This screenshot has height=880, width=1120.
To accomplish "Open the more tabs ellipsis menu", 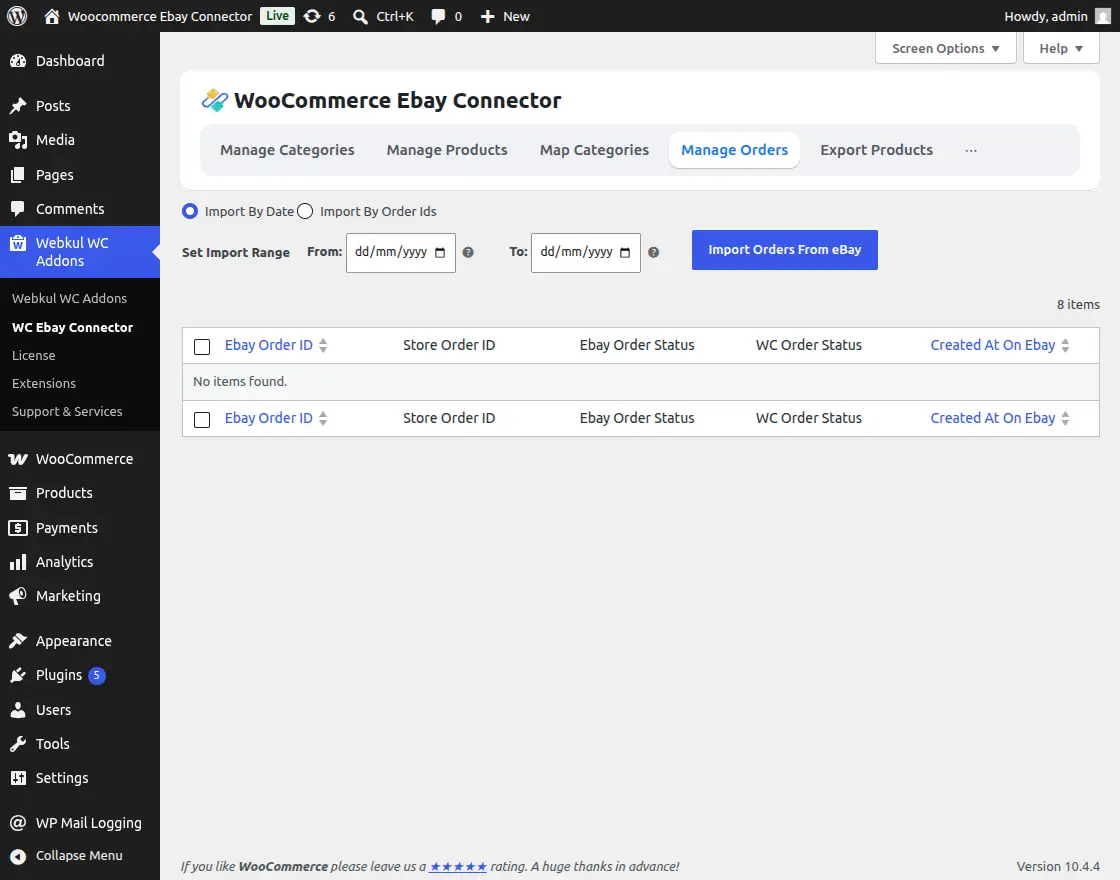I will (x=971, y=151).
